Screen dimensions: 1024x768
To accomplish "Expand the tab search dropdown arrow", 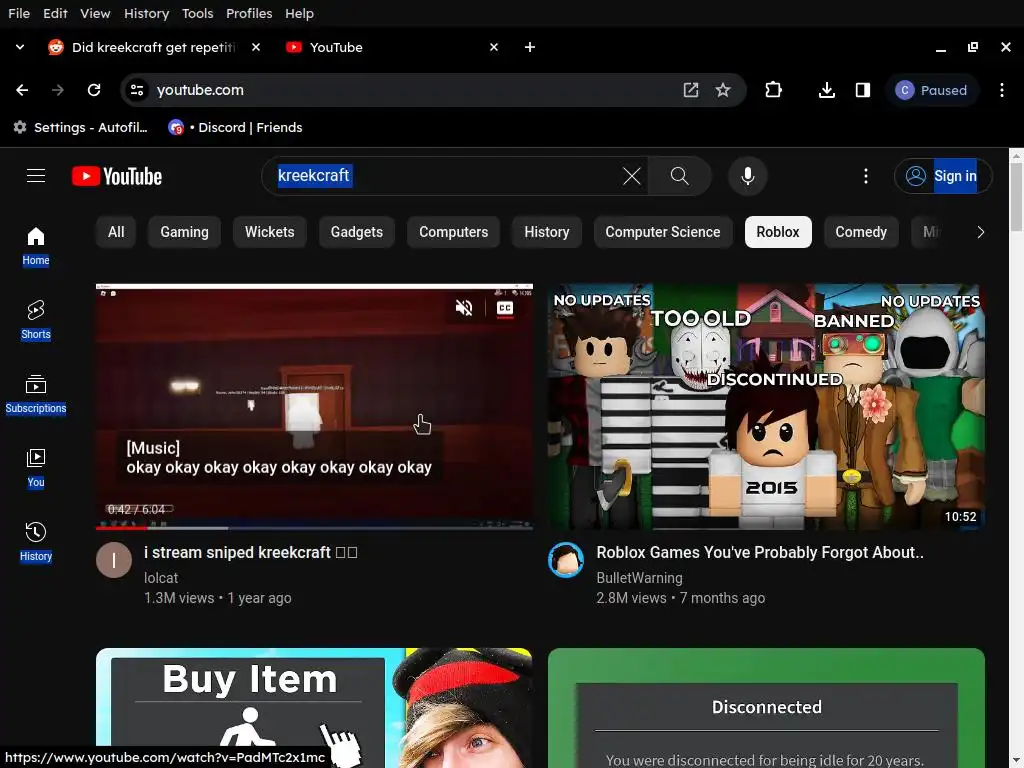I will pos(20,47).
